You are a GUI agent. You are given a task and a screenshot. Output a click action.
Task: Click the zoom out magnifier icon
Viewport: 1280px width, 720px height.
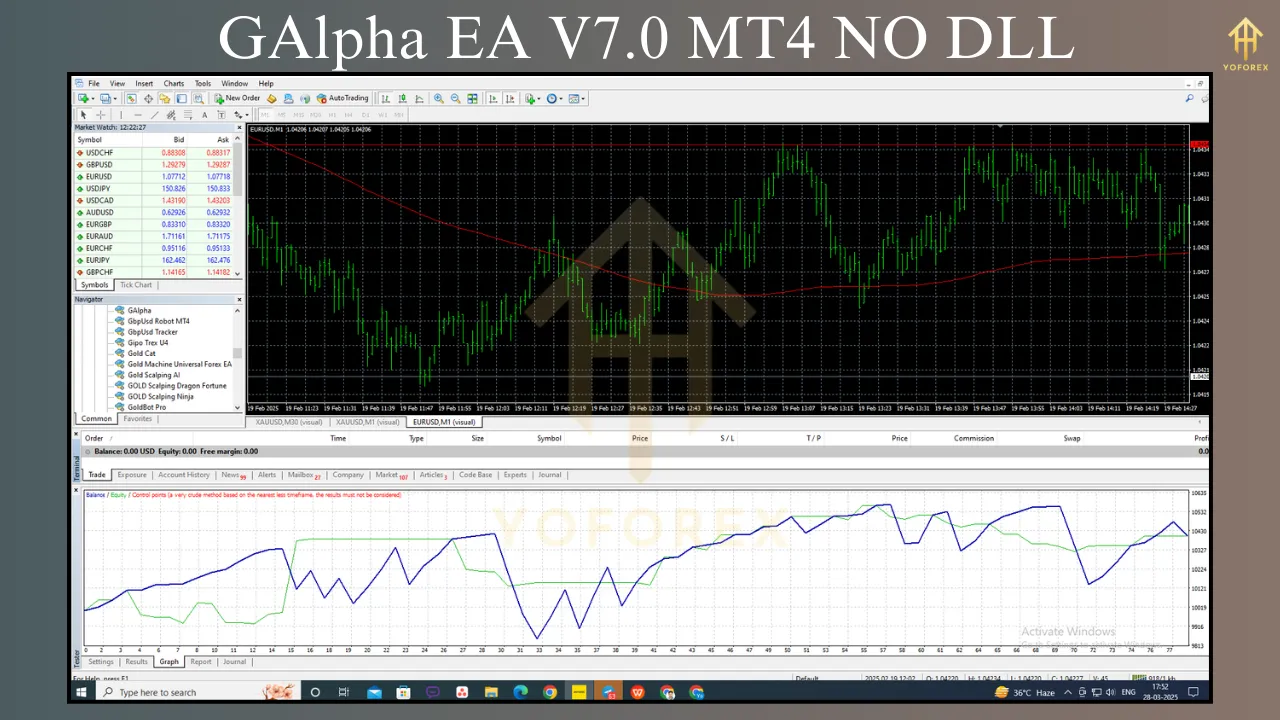tap(455, 98)
